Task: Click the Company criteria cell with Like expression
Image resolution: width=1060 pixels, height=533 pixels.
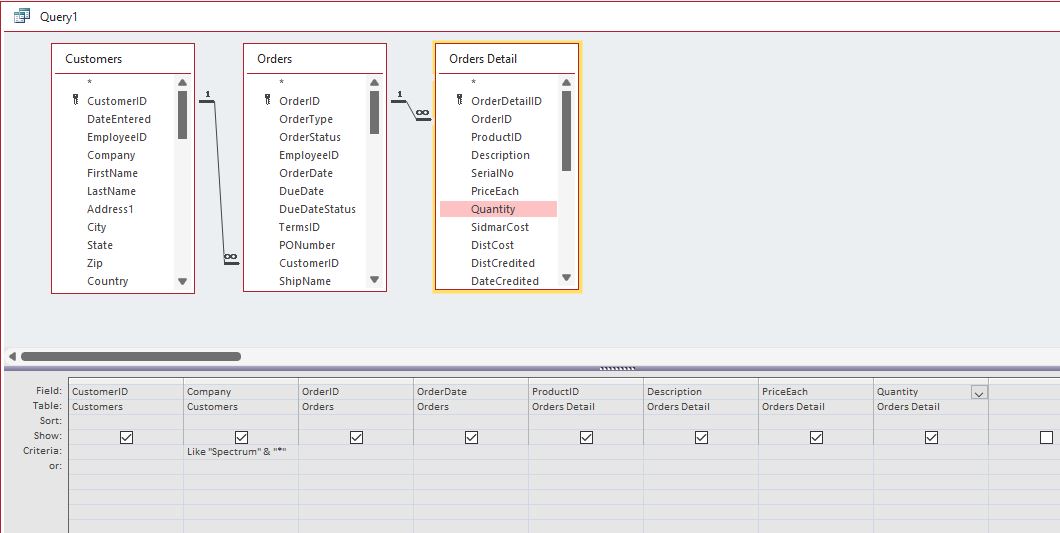Action: click(240, 452)
